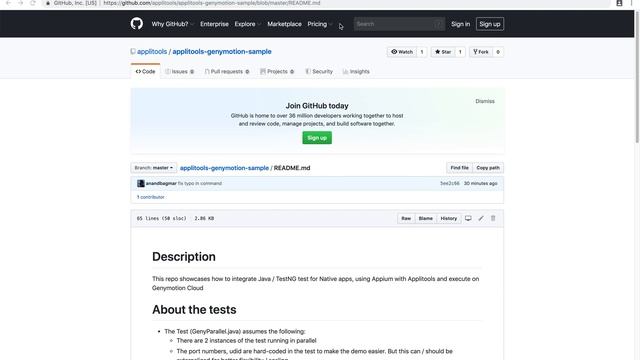Image resolution: width=640 pixels, height=360 pixels.
Task: Expand the Pricing dropdown
Action: (x=320, y=24)
